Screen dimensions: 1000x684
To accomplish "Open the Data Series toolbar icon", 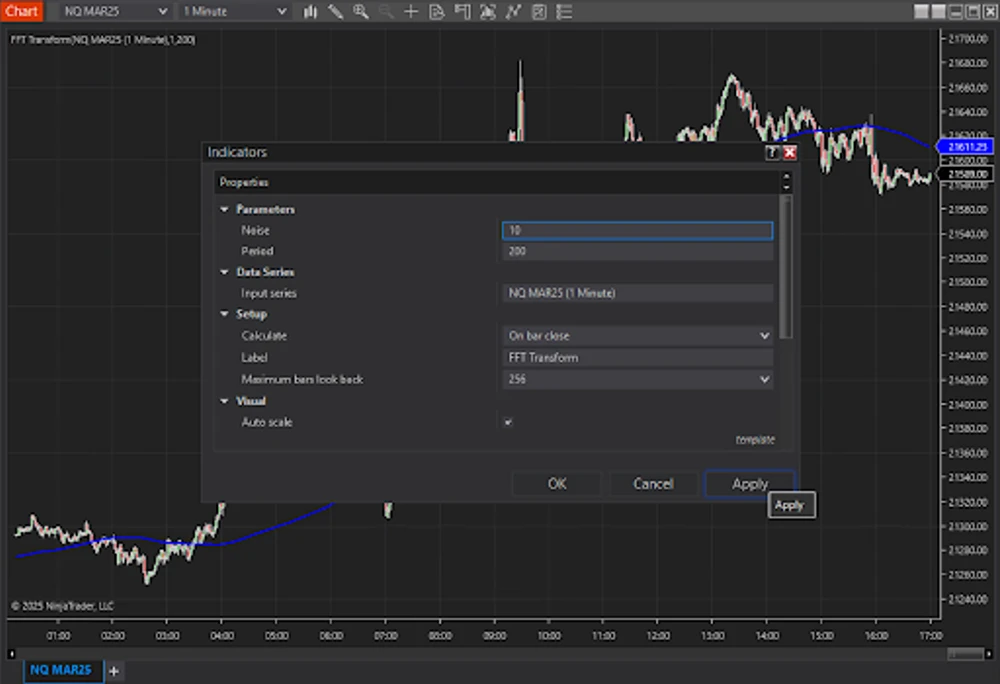I will click(x=488, y=11).
